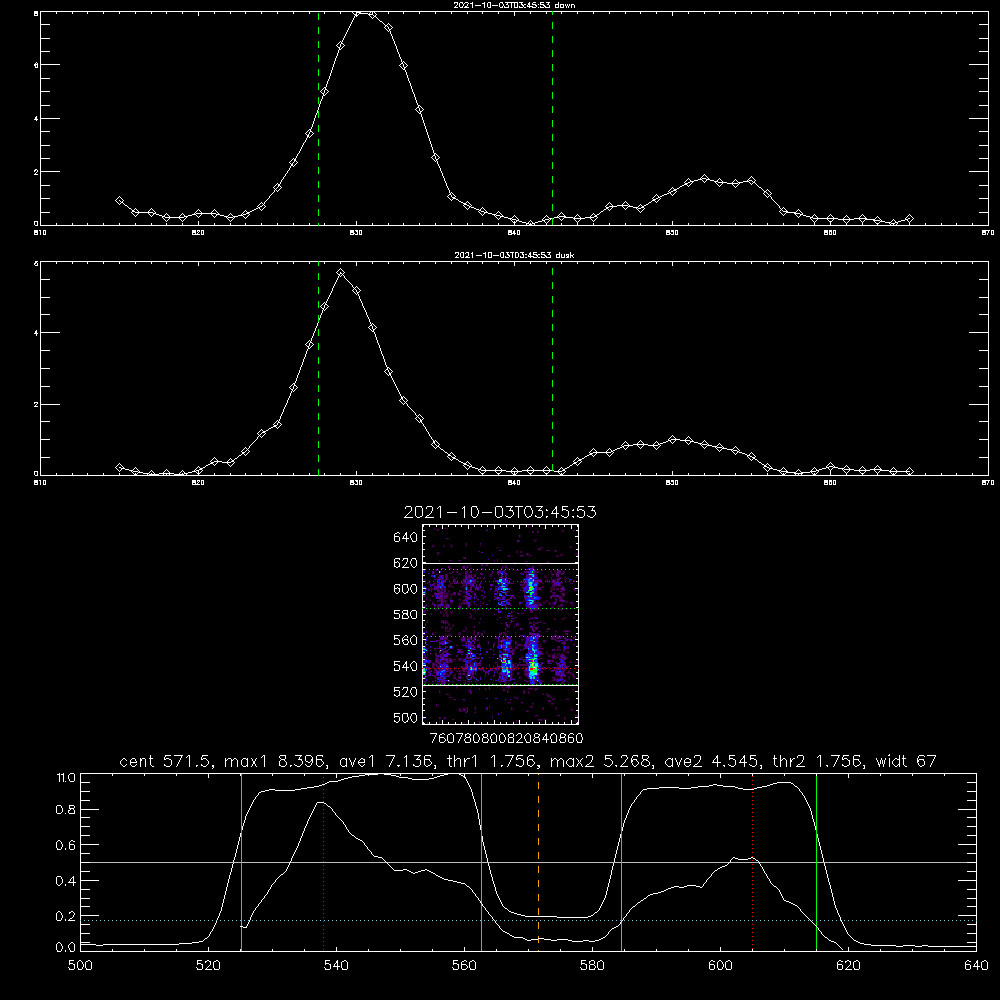Screen dimensions: 1000x1000
Task: Click the x-axis label '830' under the dusk plot
Action: (x=356, y=483)
